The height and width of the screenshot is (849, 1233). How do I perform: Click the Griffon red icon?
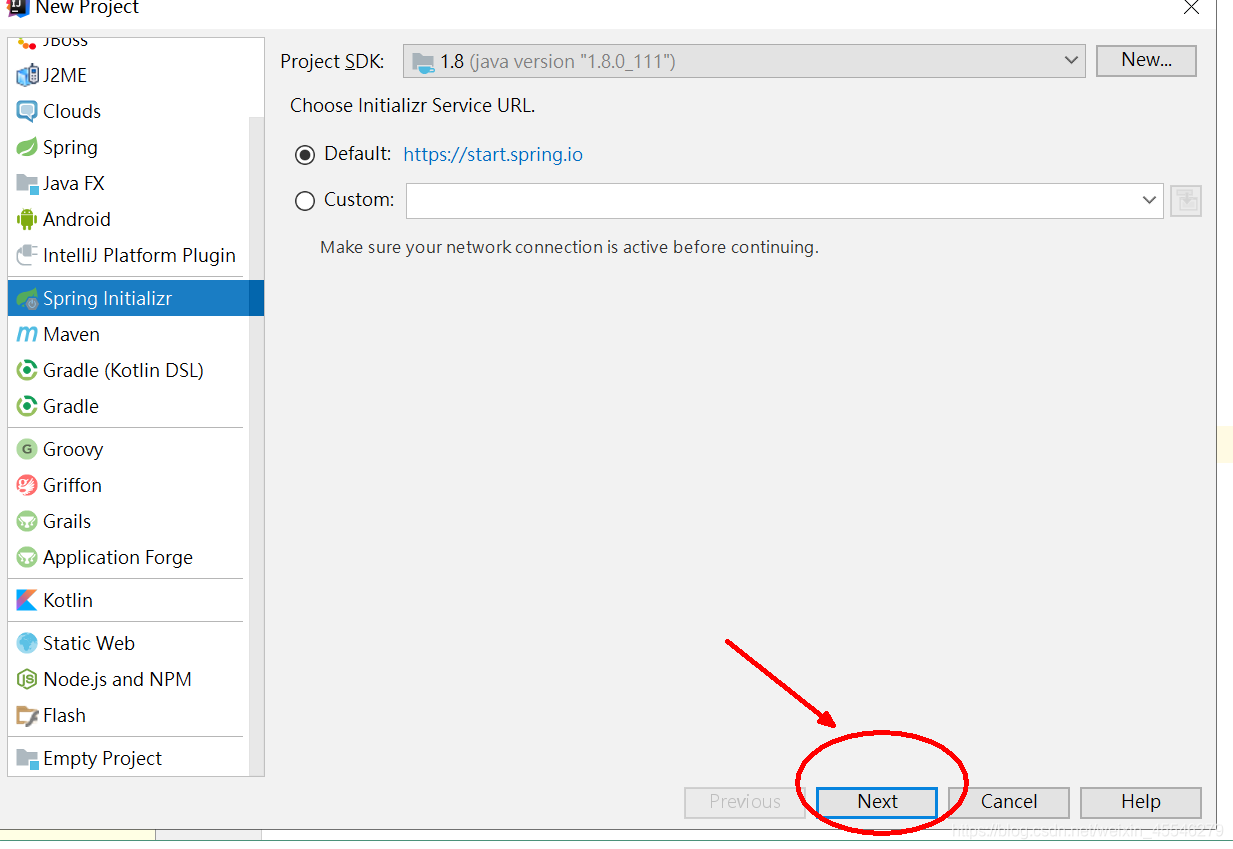point(27,485)
